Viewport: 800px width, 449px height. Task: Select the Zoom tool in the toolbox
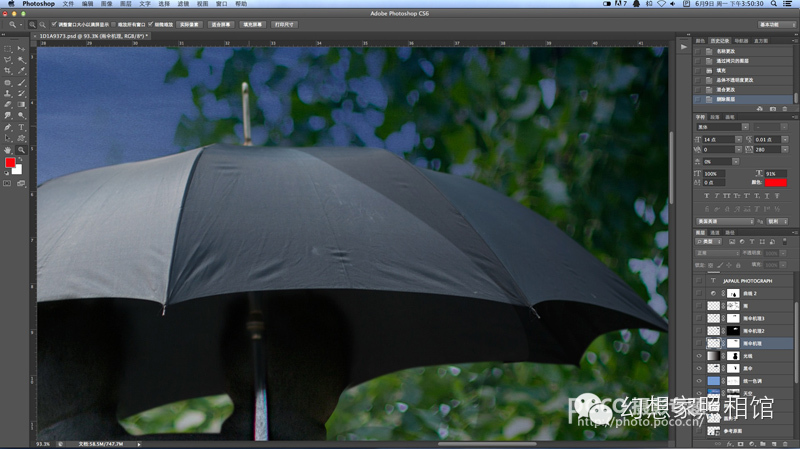tap(21, 150)
